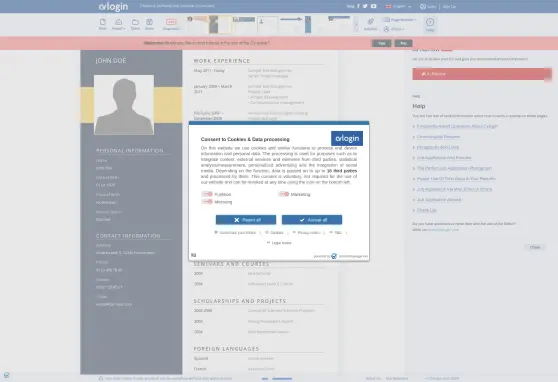558x382 pixels.
Task: Click the New document icon
Action: [x=102, y=22]
